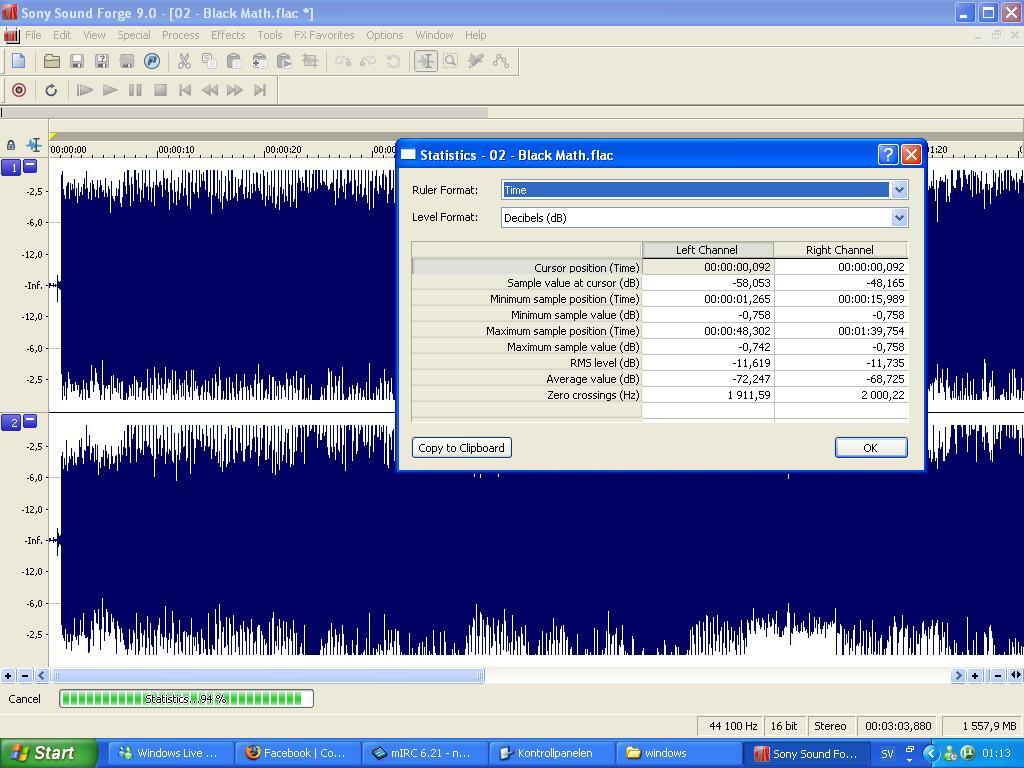
Task: Click the Record button in transport bar
Action: (19, 90)
